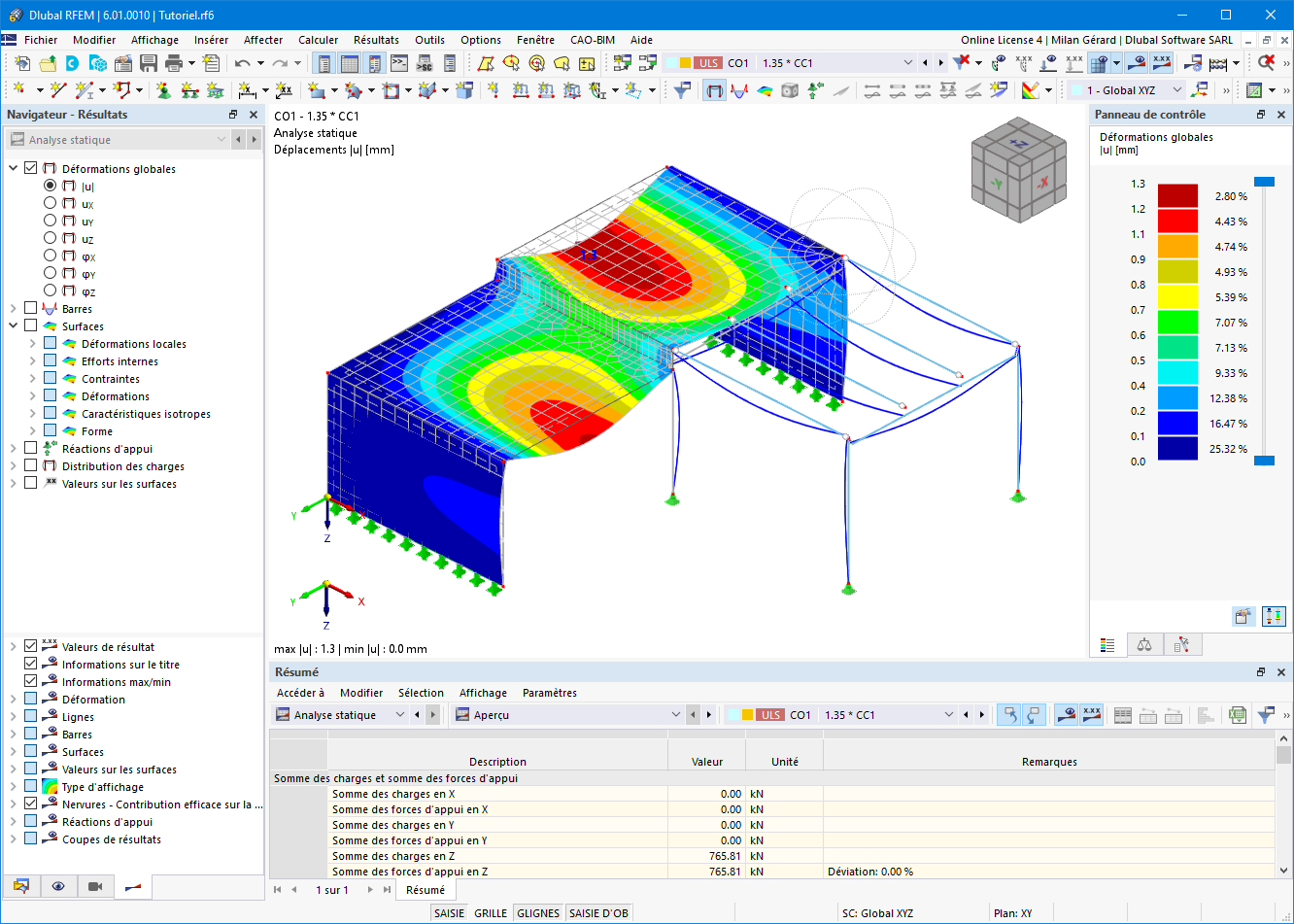Toggle the GLIGNES status bar button

click(538, 913)
